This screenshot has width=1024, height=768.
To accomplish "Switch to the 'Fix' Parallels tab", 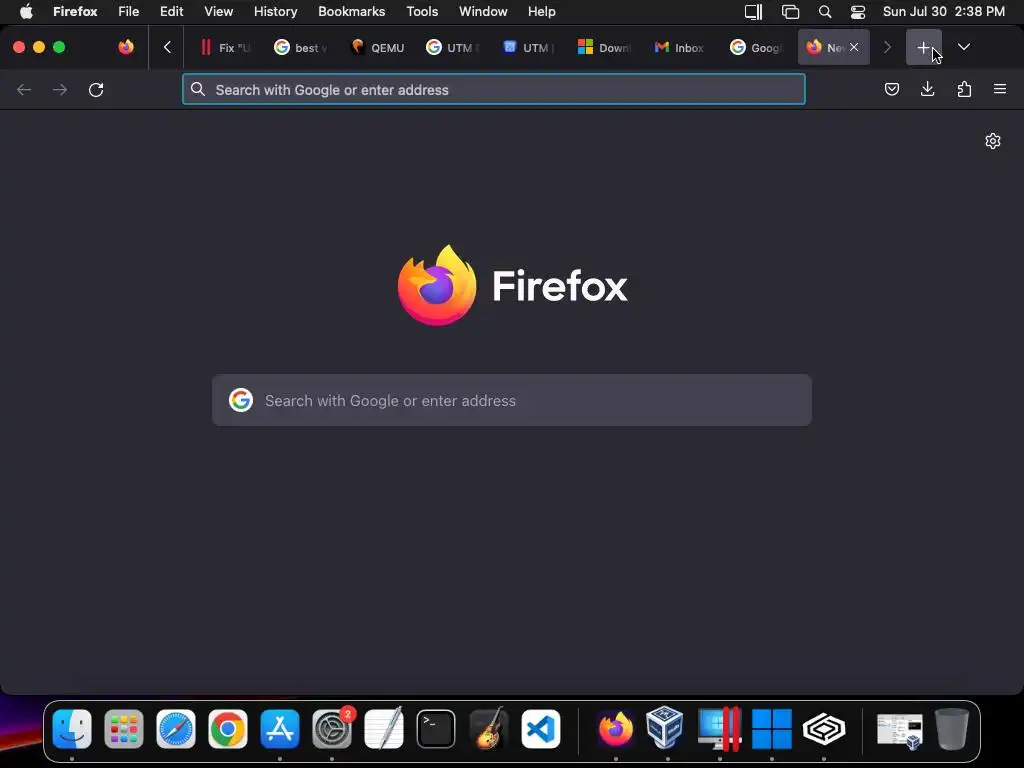I will 225,47.
